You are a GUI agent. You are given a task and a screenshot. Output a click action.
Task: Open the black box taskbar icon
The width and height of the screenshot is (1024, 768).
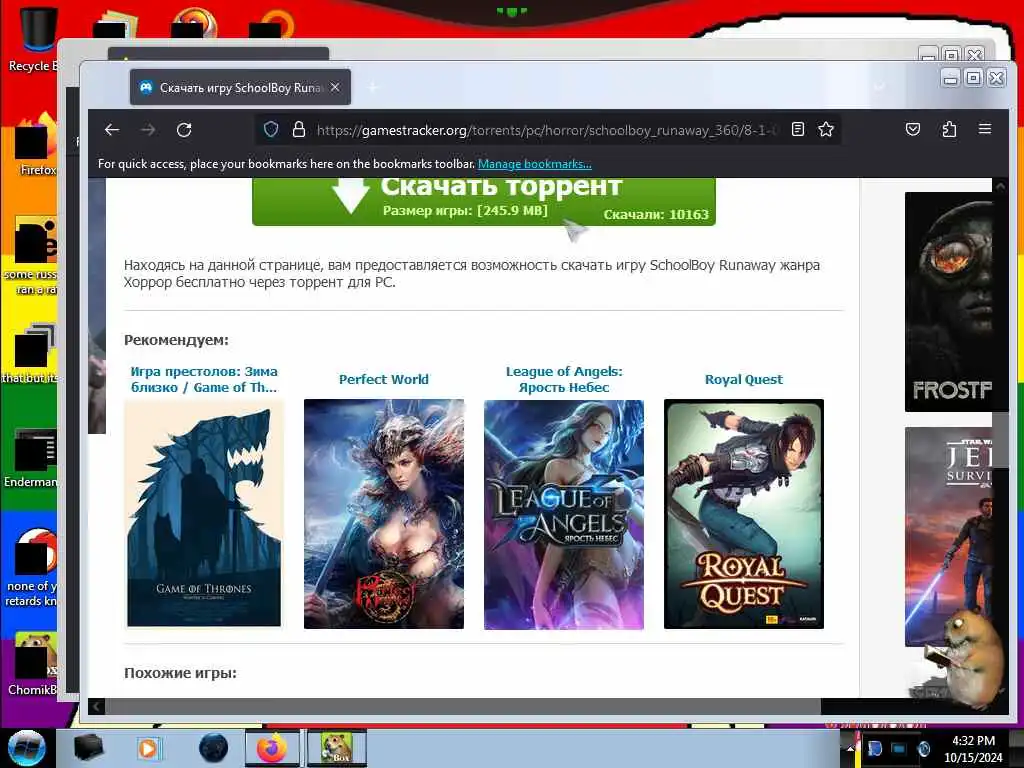(x=89, y=748)
